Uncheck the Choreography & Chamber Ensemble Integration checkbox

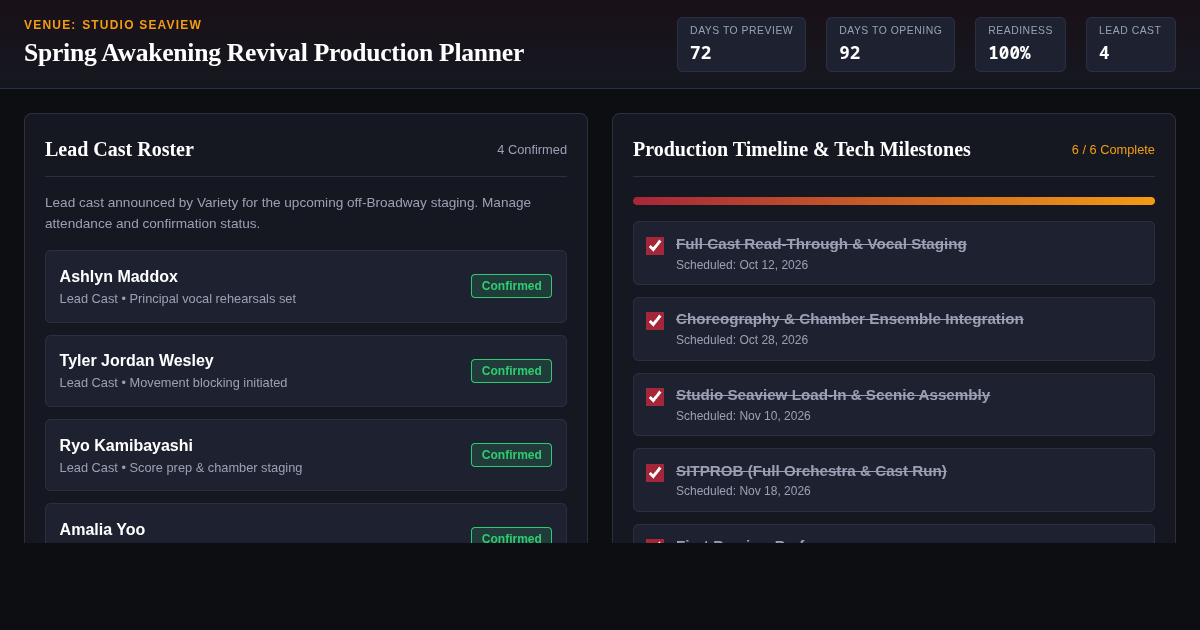(x=655, y=321)
